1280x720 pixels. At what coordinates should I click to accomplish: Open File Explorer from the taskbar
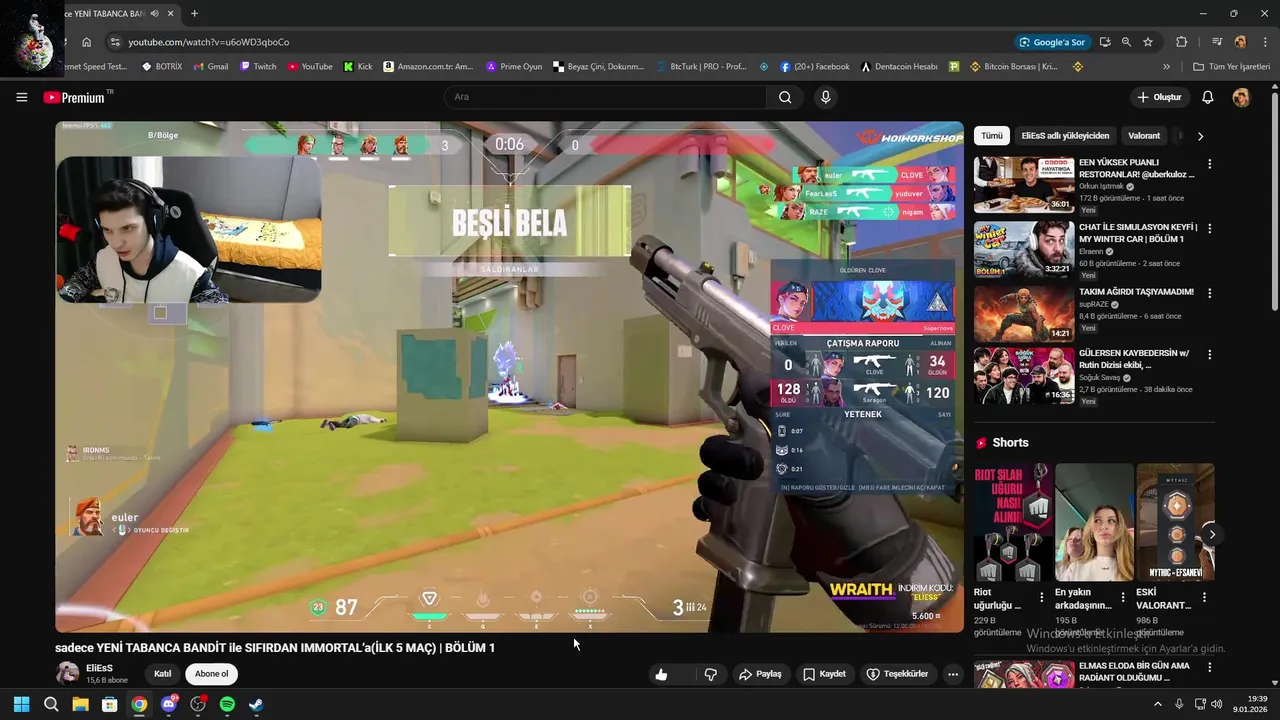point(80,704)
